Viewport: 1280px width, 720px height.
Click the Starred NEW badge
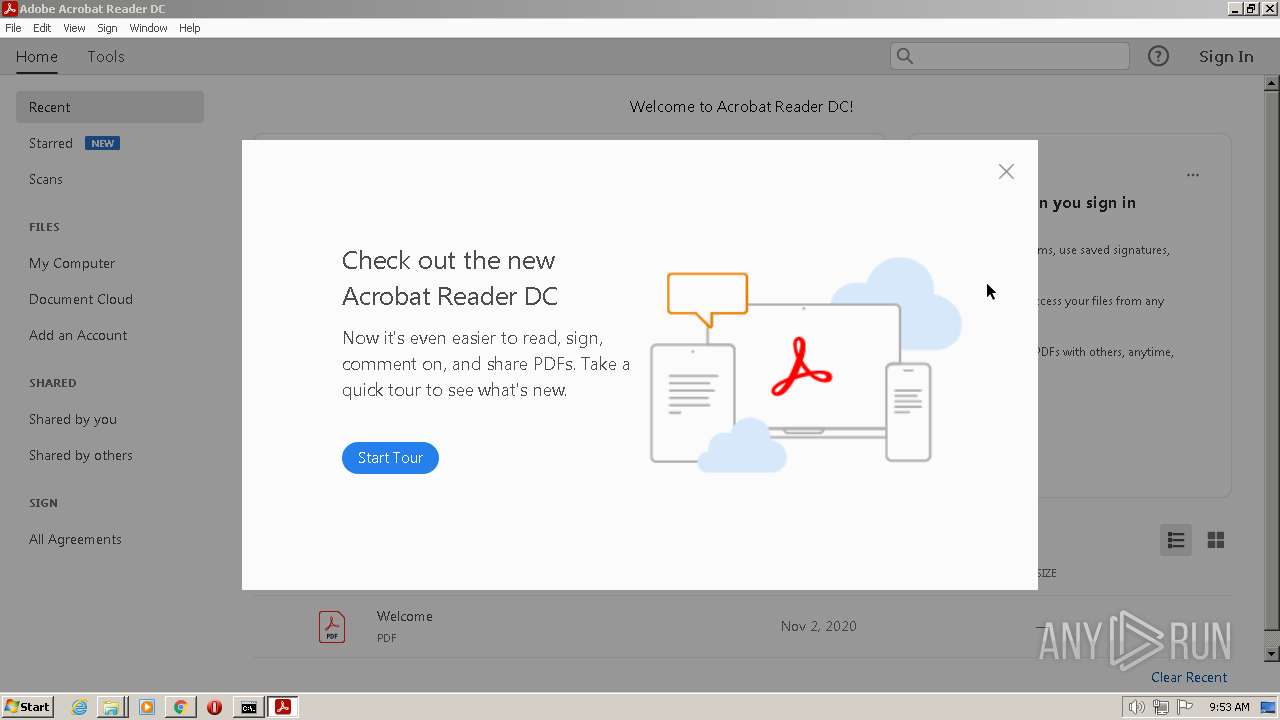[x=102, y=143]
